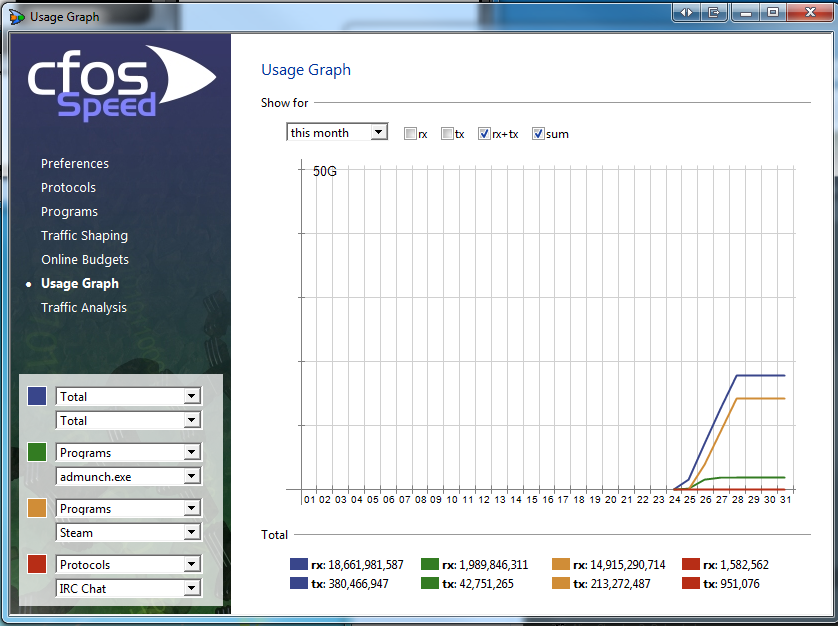Click the blue color swatch next to Total

(x=37, y=397)
